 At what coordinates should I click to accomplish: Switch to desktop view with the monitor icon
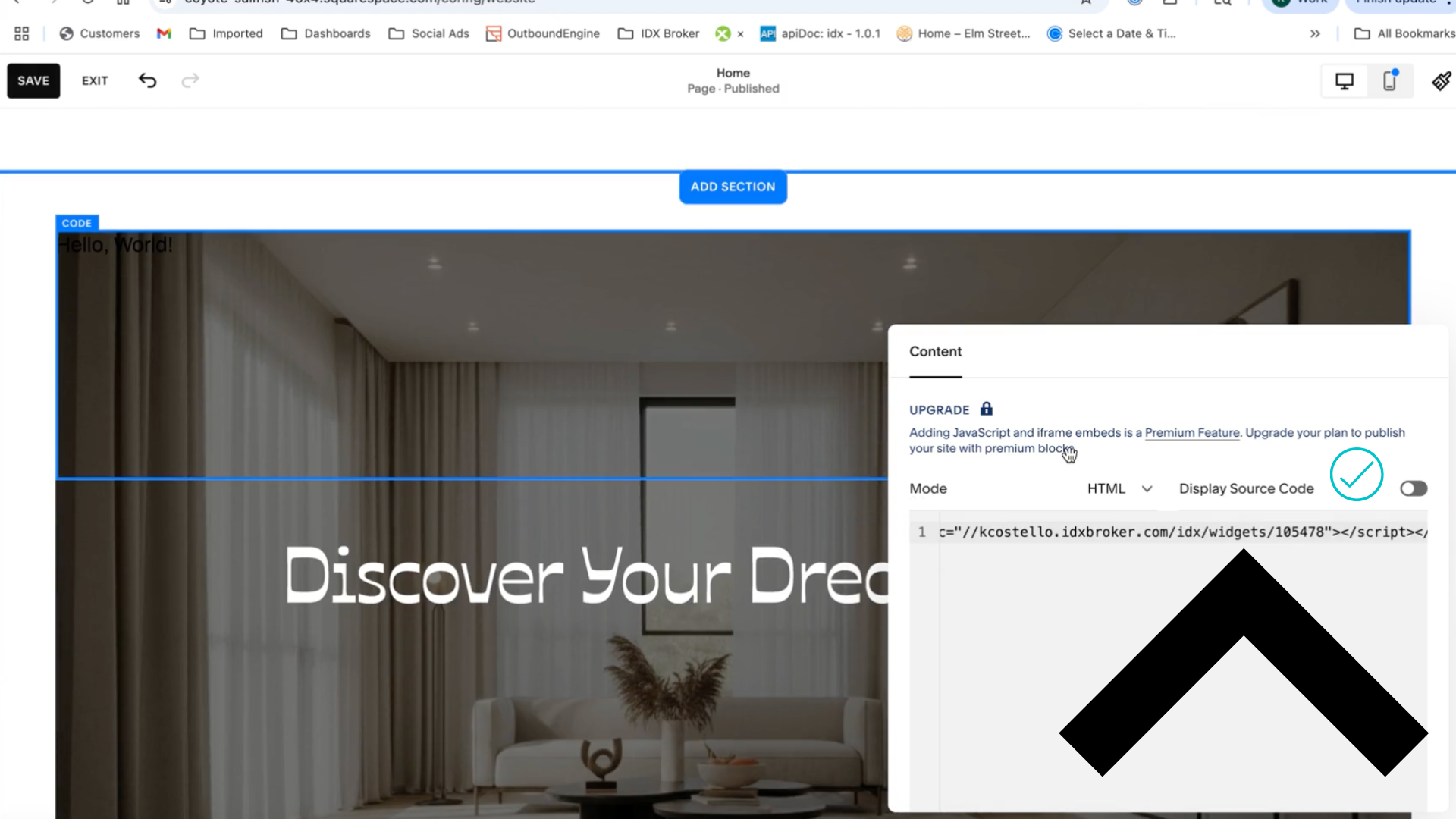coord(1344,81)
